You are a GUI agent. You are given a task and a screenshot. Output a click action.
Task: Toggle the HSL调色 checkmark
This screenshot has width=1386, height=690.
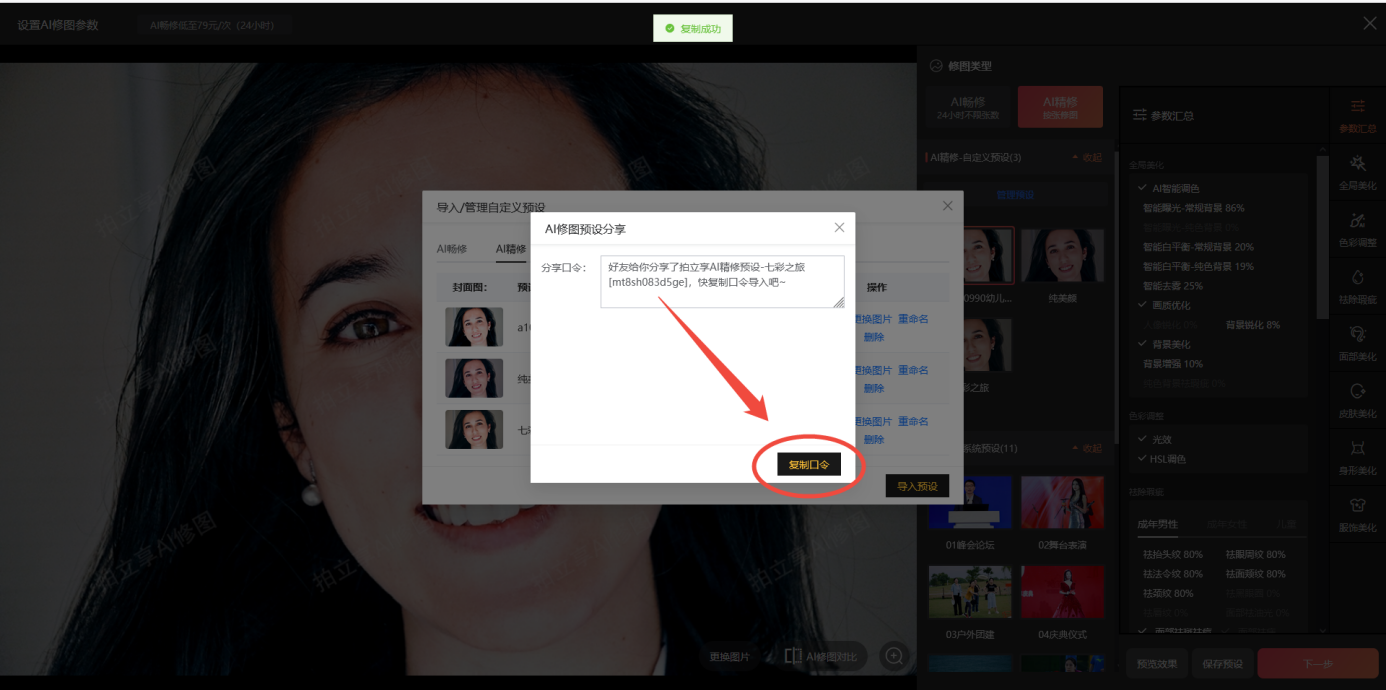pyautogui.click(x=1143, y=458)
